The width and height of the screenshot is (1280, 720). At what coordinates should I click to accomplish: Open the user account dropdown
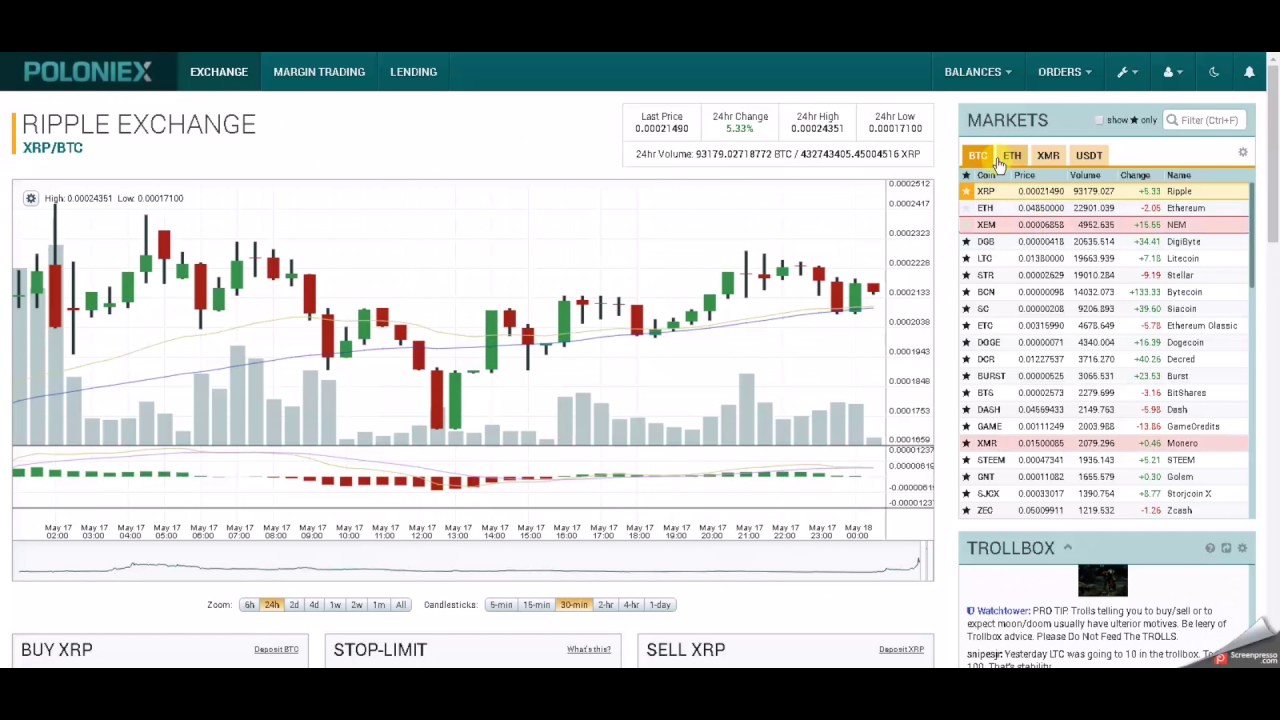point(1172,72)
